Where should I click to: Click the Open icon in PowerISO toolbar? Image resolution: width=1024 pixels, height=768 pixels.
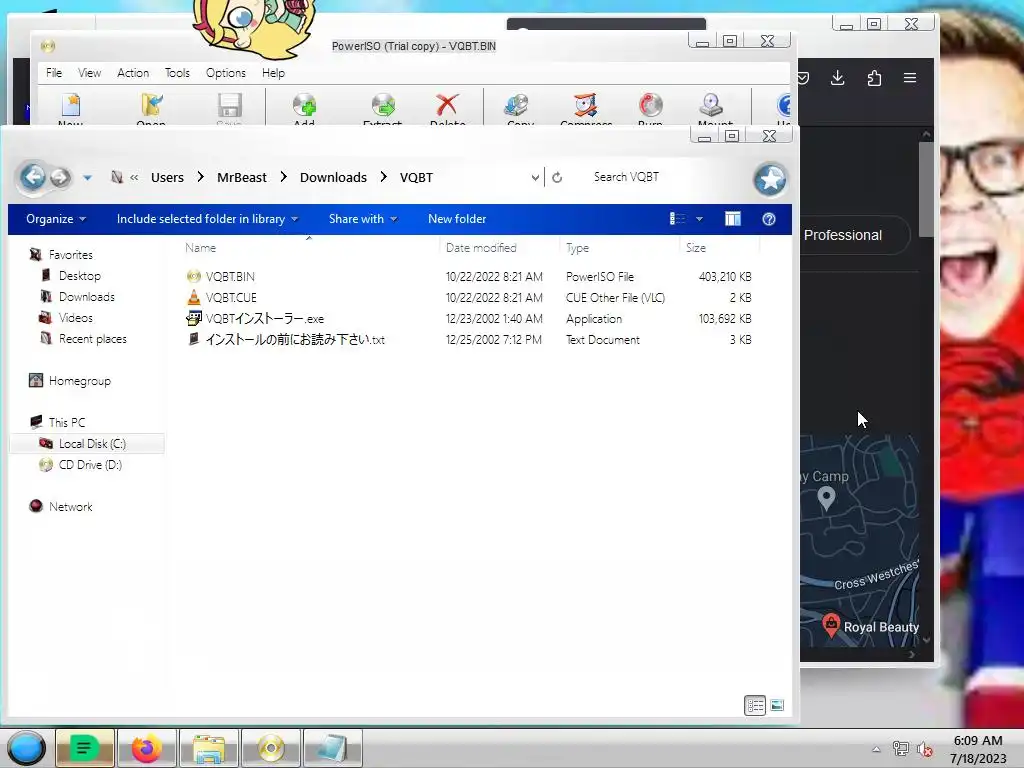click(152, 106)
